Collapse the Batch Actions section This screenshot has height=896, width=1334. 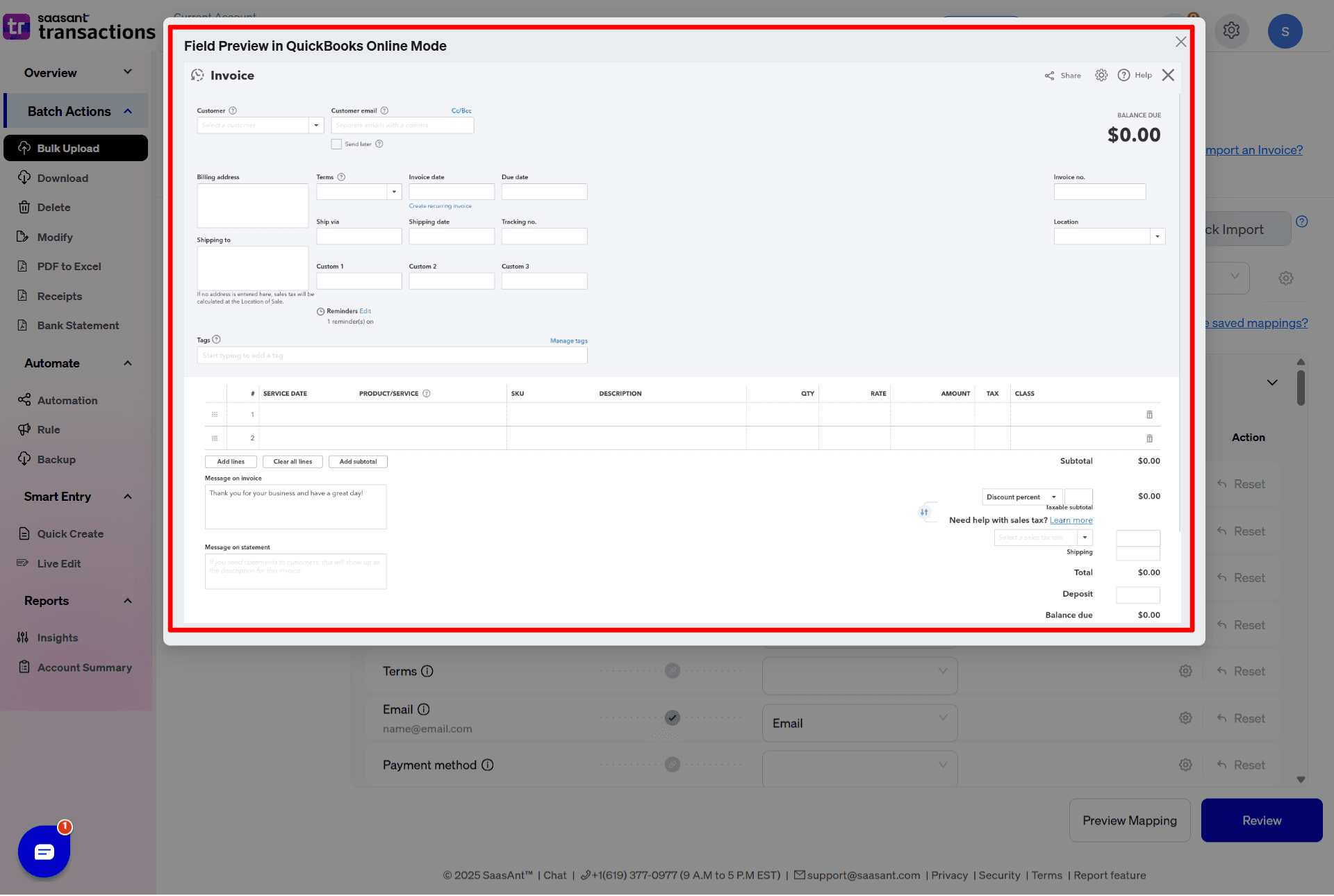tap(128, 111)
